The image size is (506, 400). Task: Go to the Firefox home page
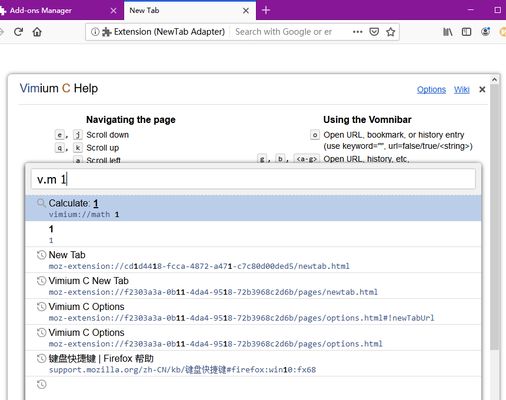pos(37,32)
